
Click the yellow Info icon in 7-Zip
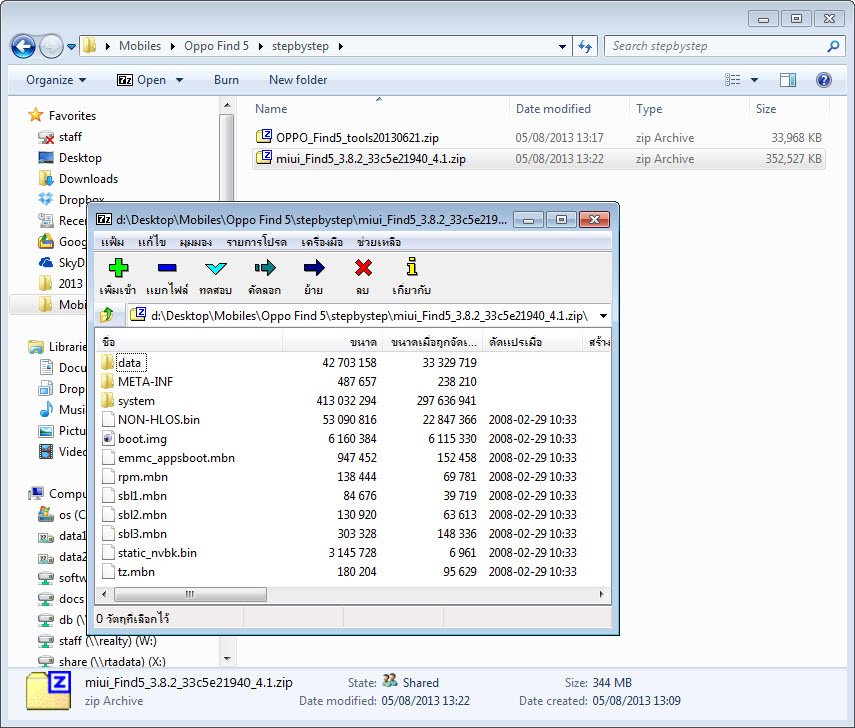click(412, 267)
